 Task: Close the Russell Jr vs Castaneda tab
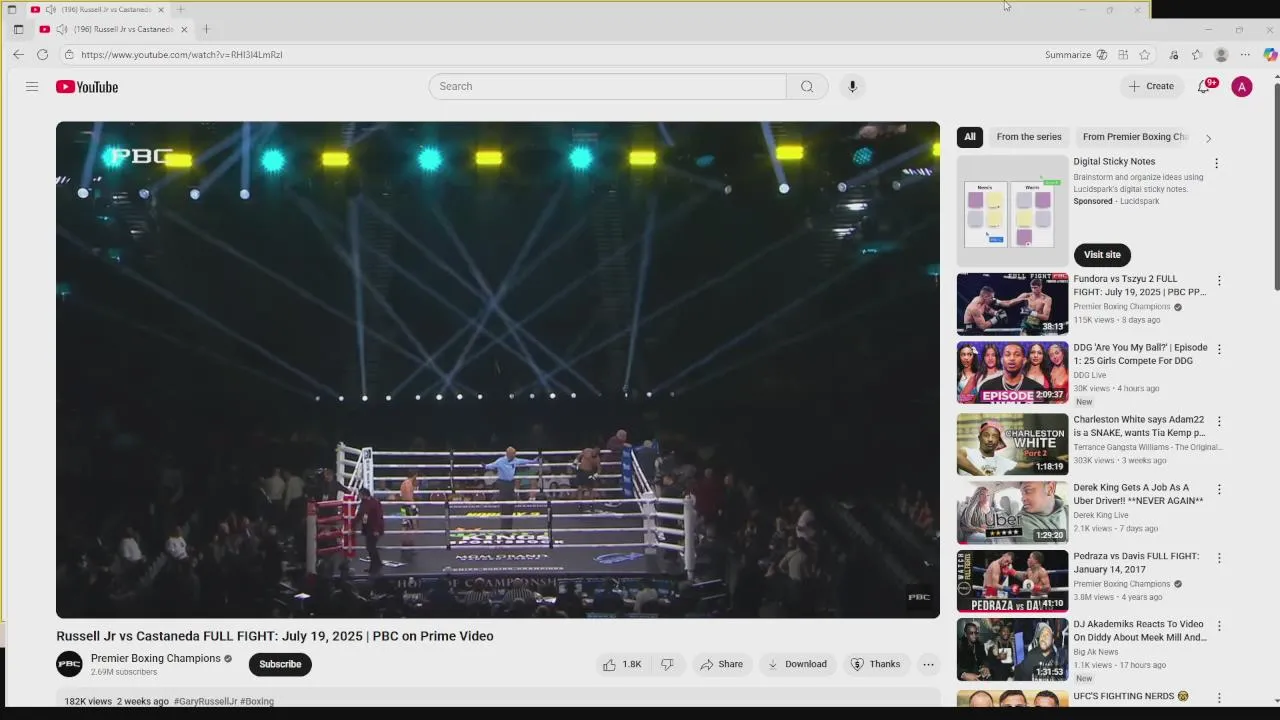pos(184,29)
